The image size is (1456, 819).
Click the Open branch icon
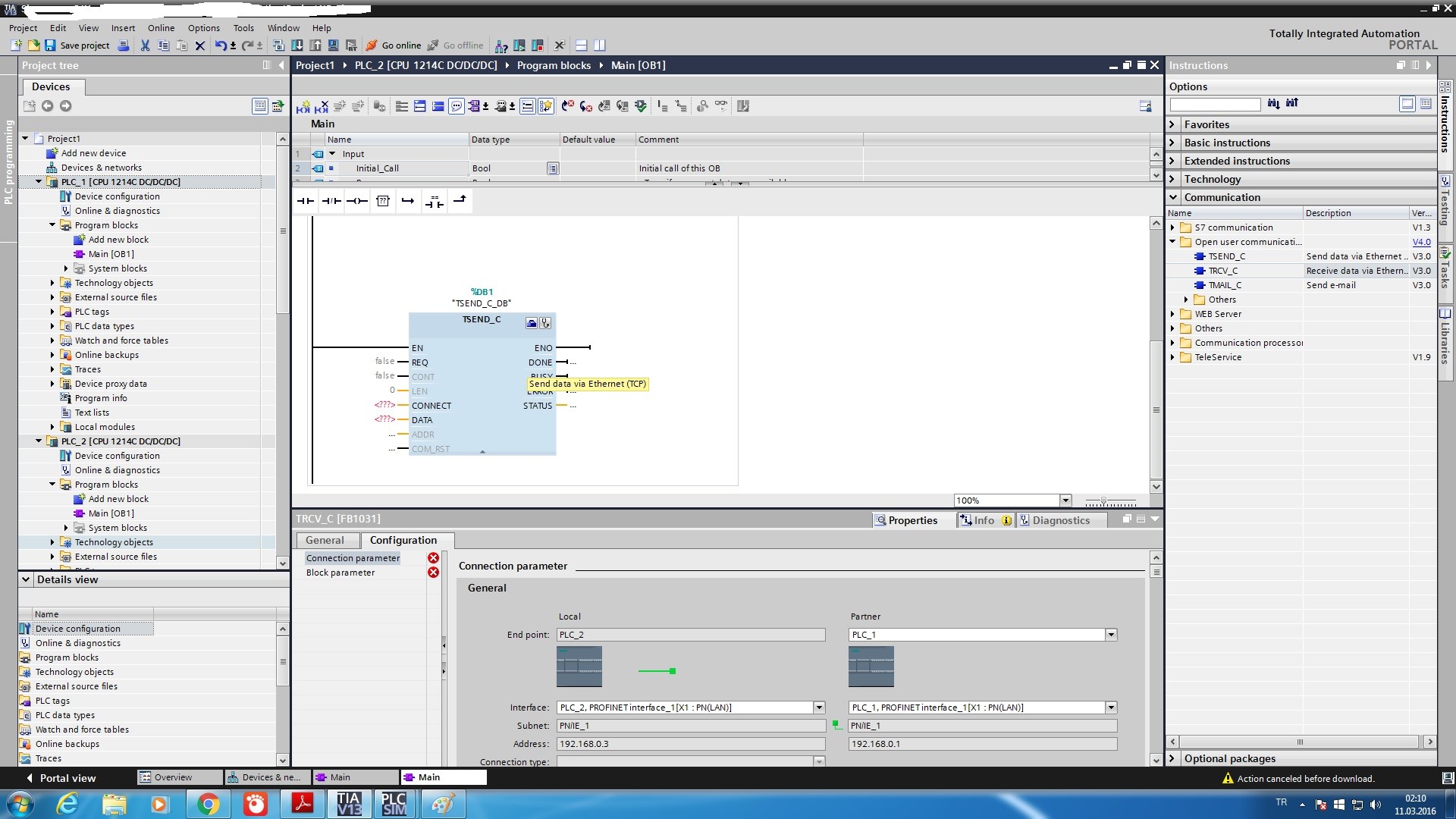409,201
